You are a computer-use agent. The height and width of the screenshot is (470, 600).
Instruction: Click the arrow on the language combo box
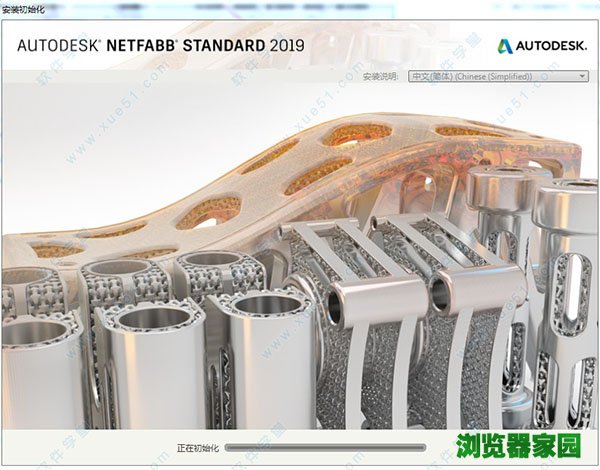(x=582, y=76)
